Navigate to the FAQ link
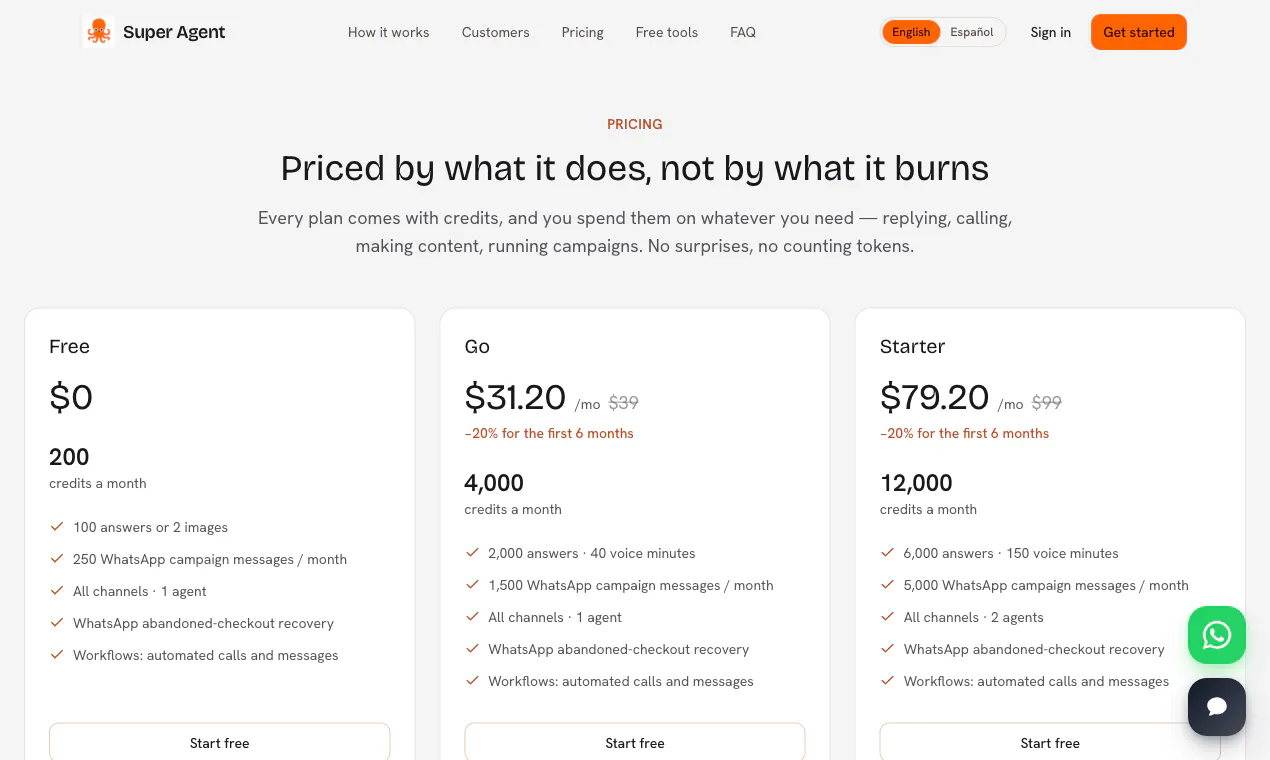1270x760 pixels. click(743, 32)
